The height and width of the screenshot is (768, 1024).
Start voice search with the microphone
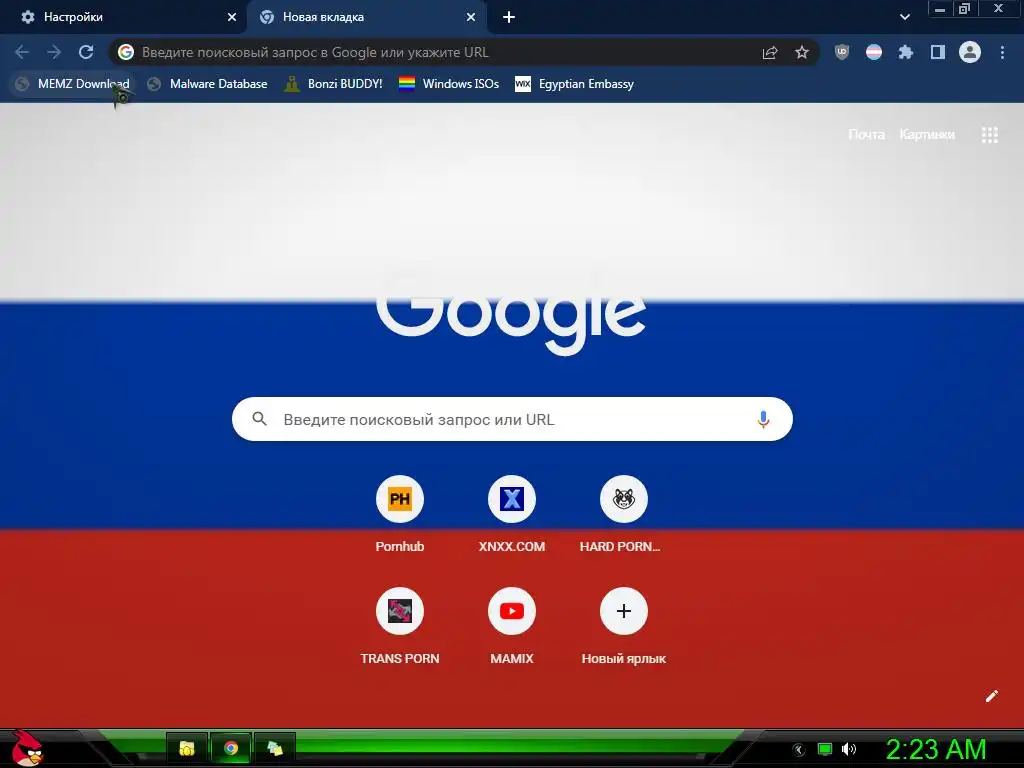(x=763, y=419)
